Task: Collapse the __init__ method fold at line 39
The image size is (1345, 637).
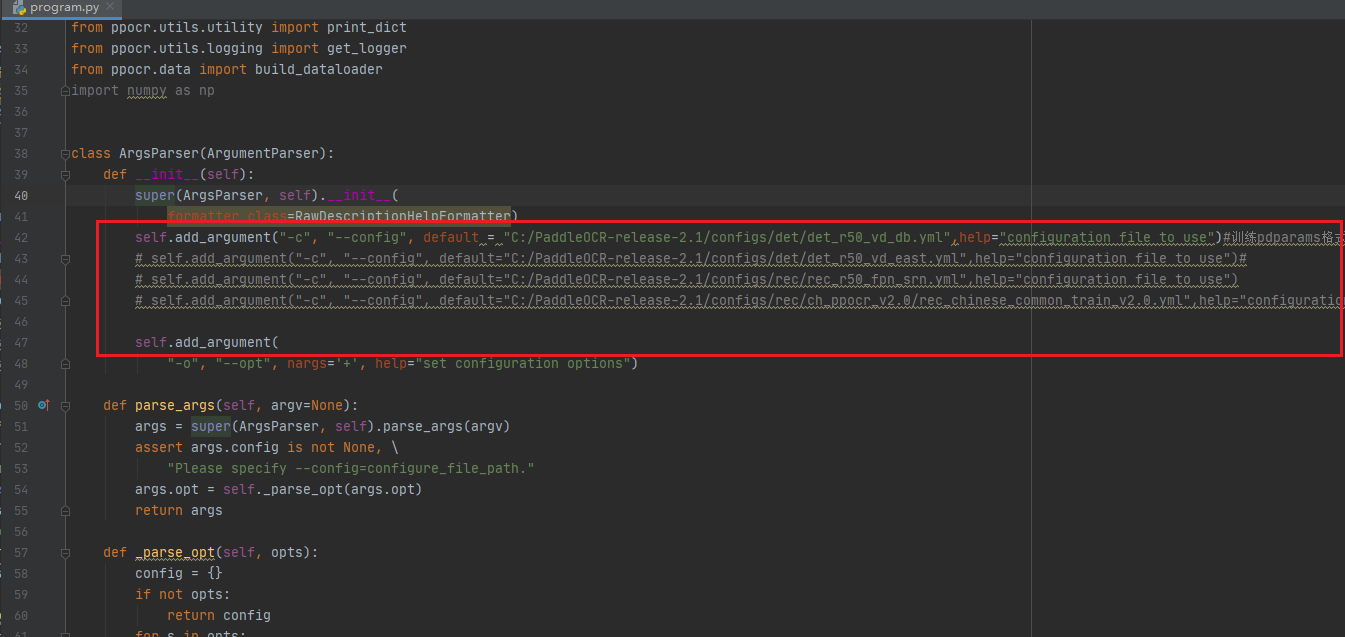Action: pyautogui.click(x=65, y=174)
